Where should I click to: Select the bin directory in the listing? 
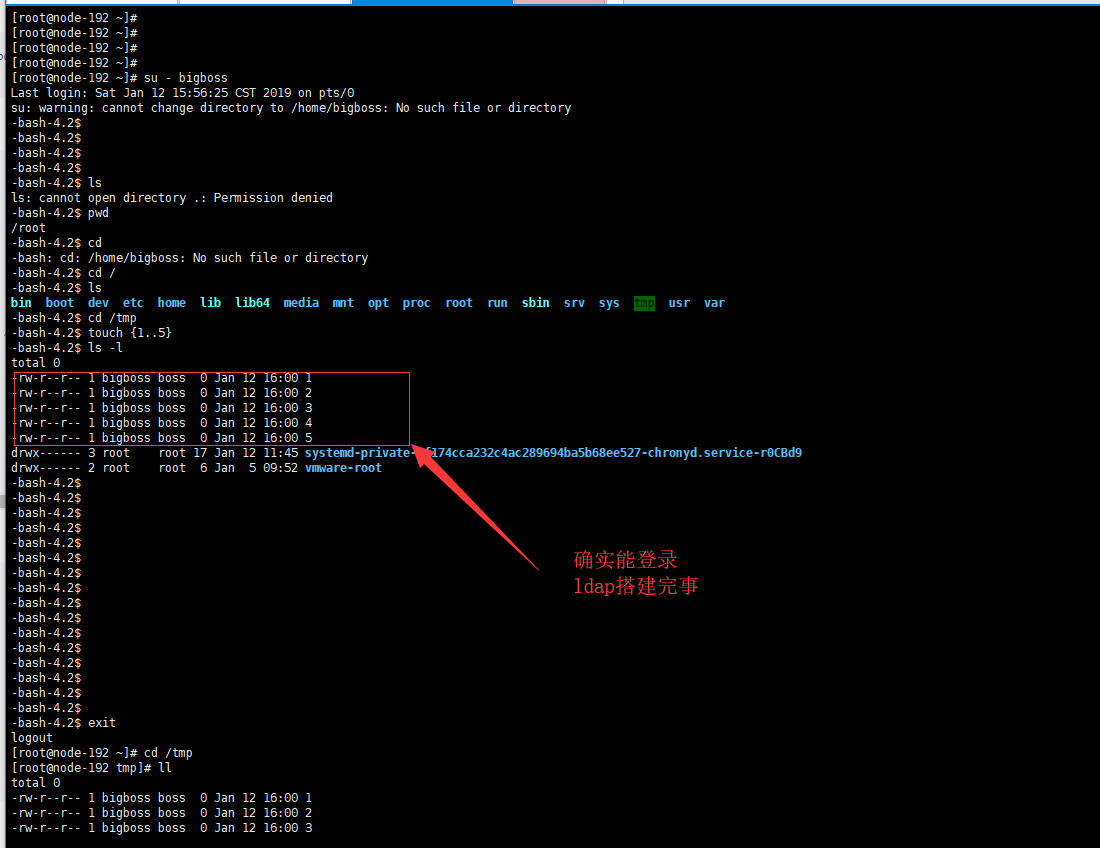coord(21,302)
